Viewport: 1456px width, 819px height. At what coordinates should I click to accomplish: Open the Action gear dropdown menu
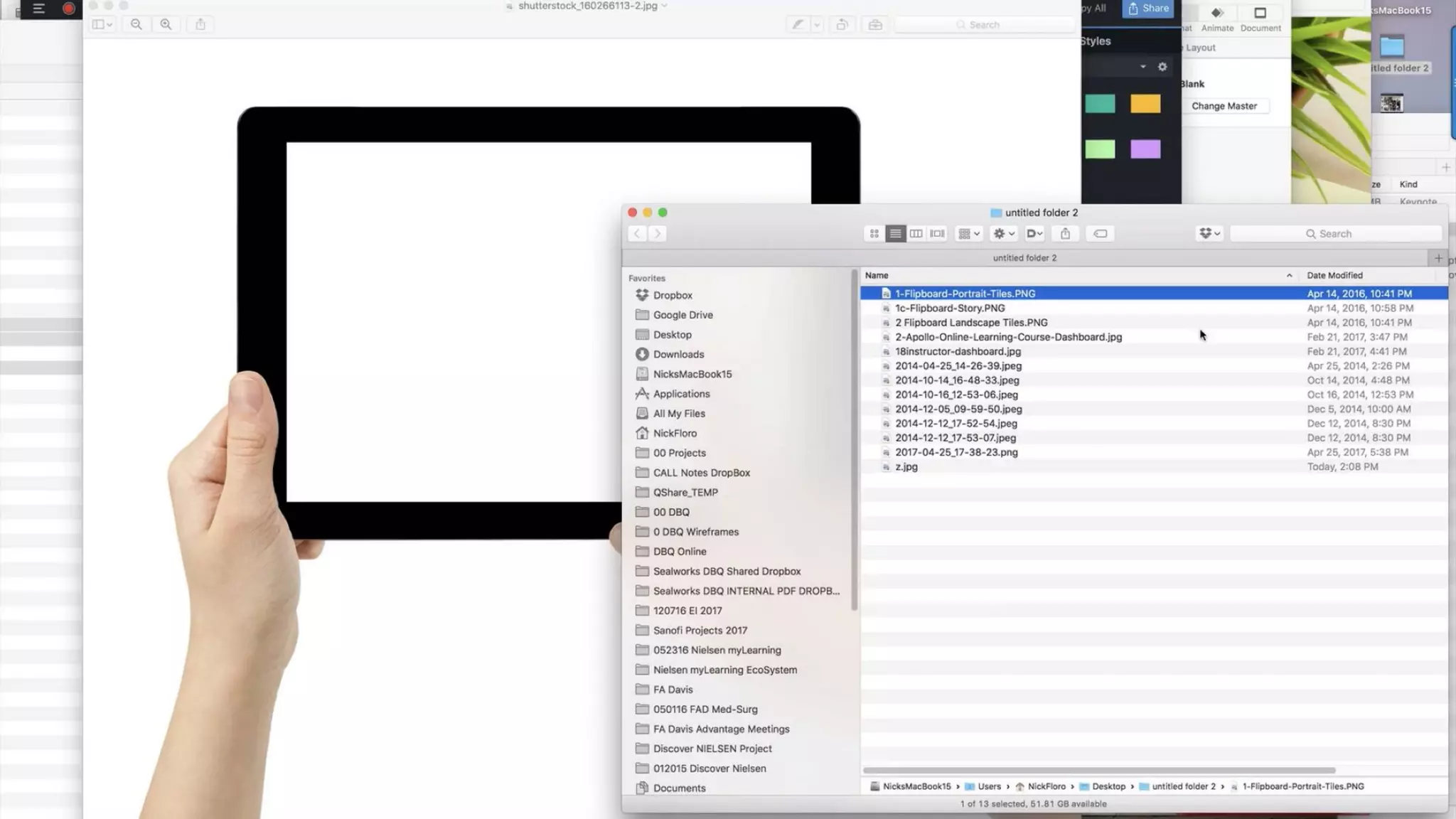click(1003, 233)
